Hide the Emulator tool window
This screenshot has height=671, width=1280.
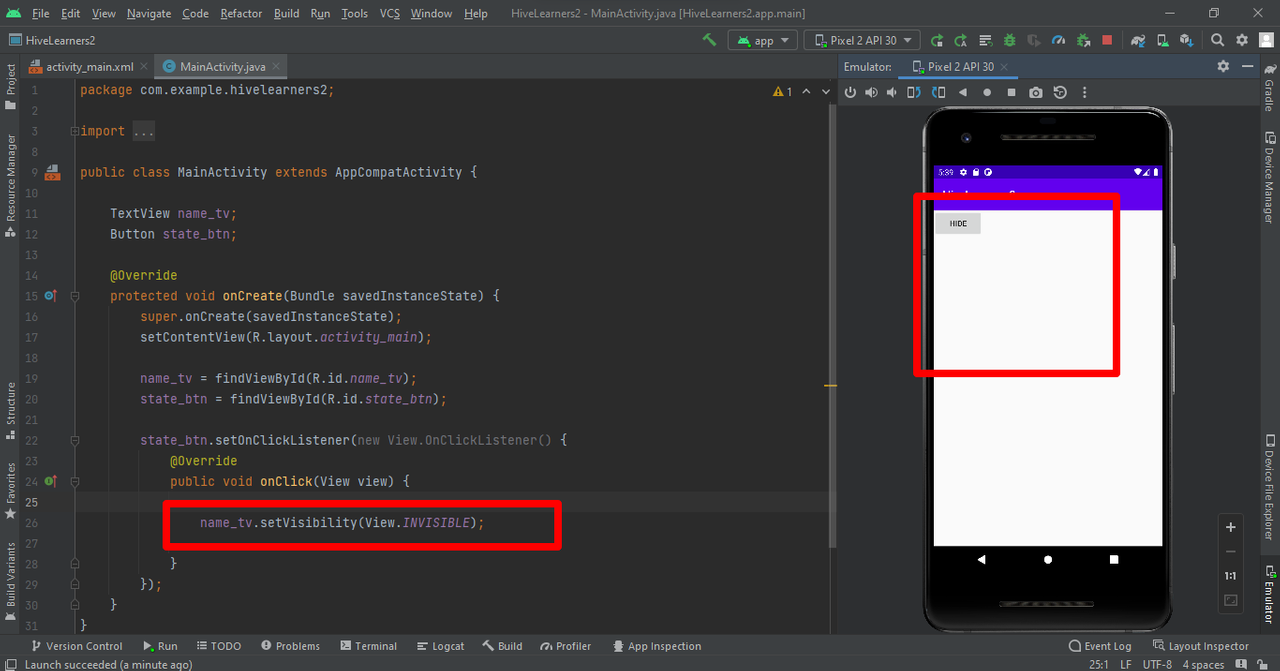click(x=1247, y=66)
